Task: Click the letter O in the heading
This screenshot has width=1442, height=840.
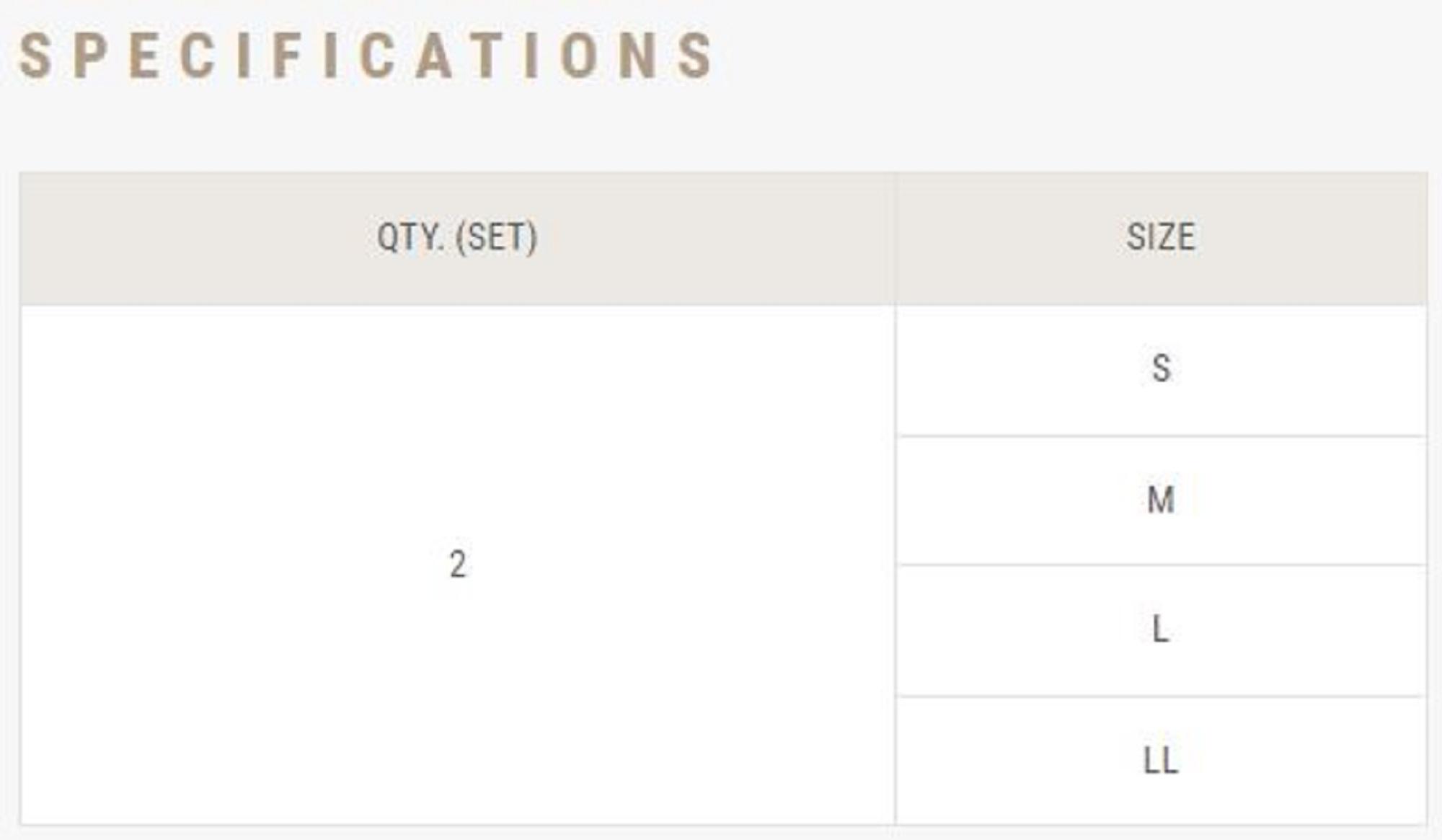Action: pos(578,56)
